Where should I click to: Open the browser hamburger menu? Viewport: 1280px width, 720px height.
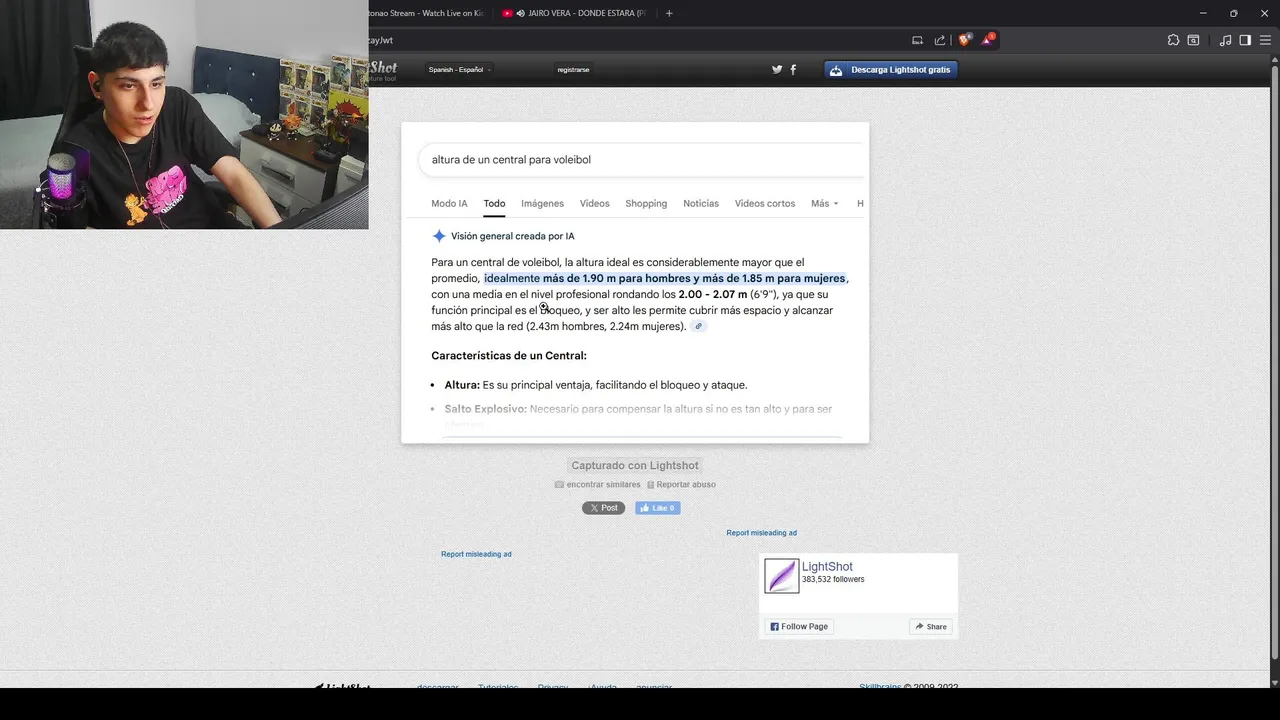coord(1265,40)
